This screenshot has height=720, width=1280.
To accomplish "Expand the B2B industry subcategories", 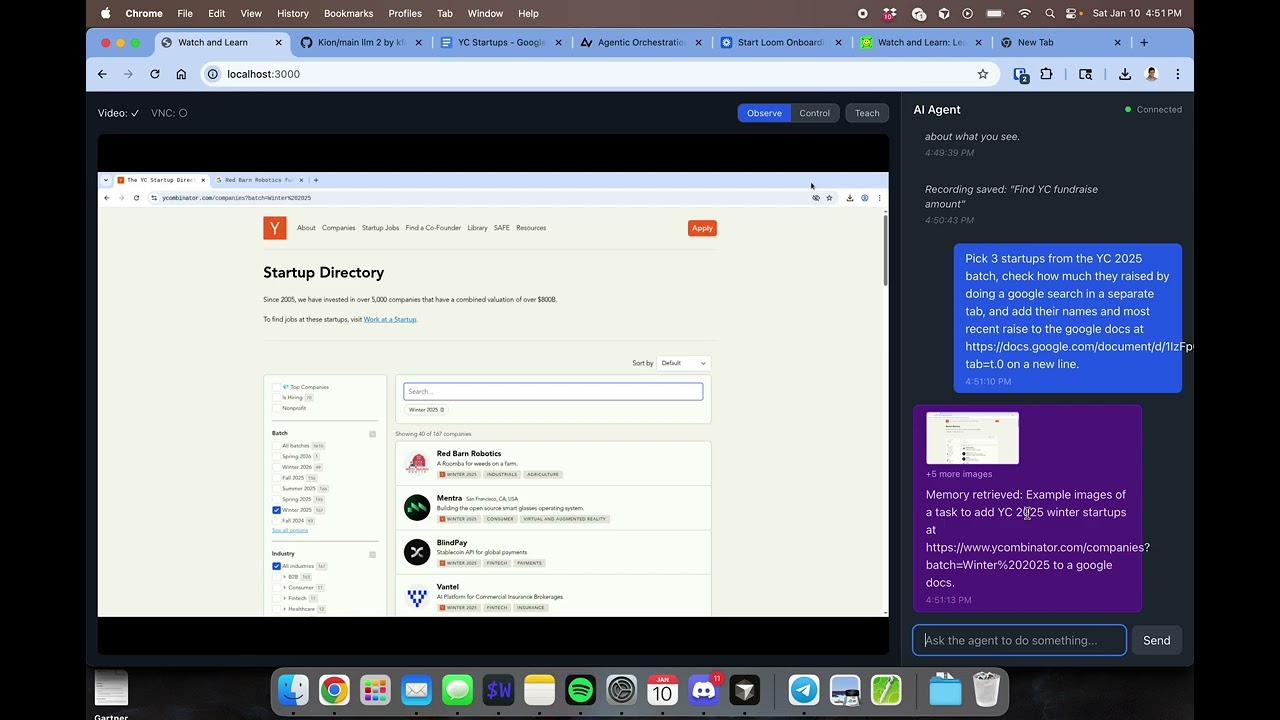I will tap(284, 577).
